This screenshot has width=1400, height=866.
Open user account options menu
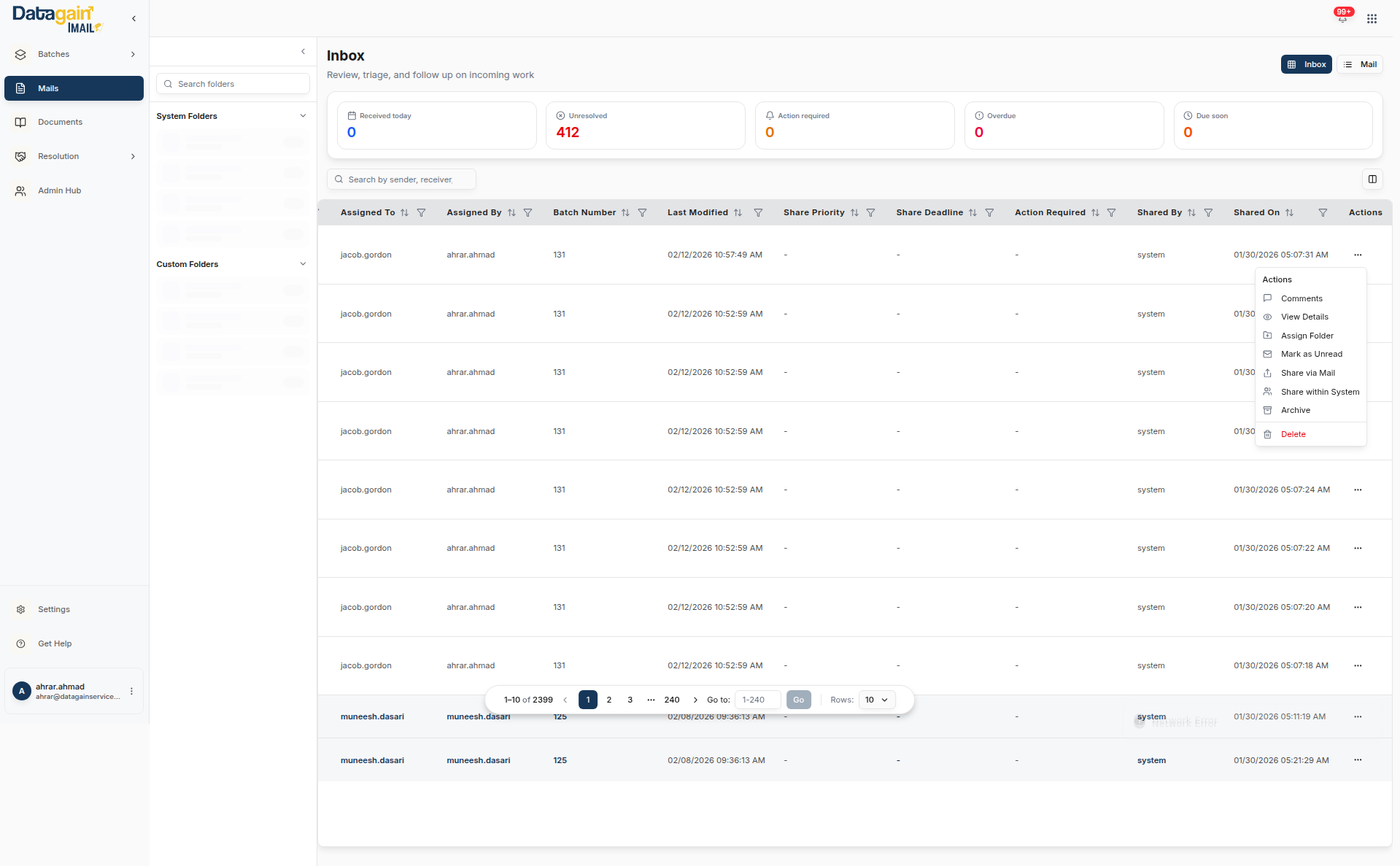[x=131, y=691]
